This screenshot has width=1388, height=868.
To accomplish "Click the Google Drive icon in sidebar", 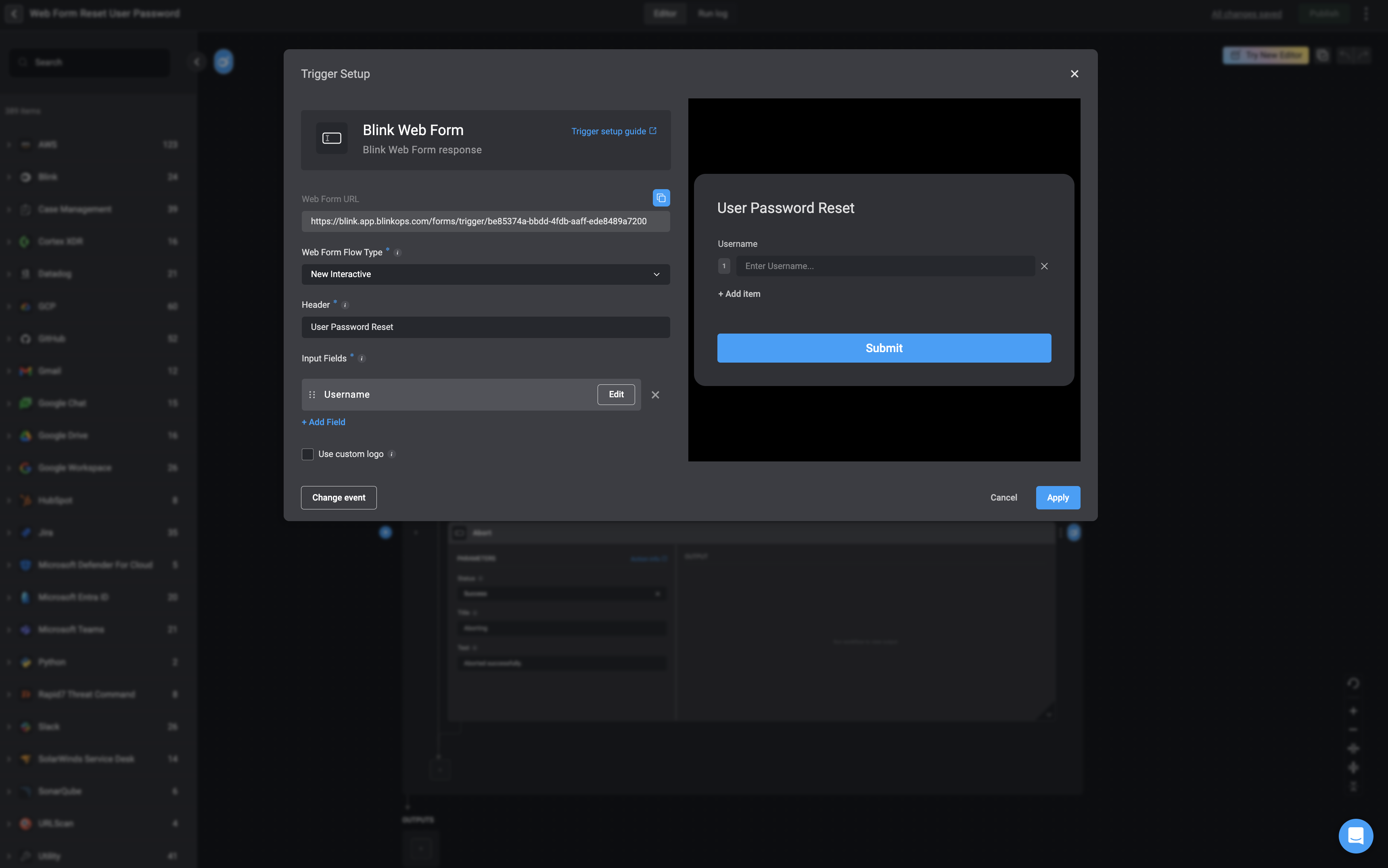I will pyautogui.click(x=25, y=436).
